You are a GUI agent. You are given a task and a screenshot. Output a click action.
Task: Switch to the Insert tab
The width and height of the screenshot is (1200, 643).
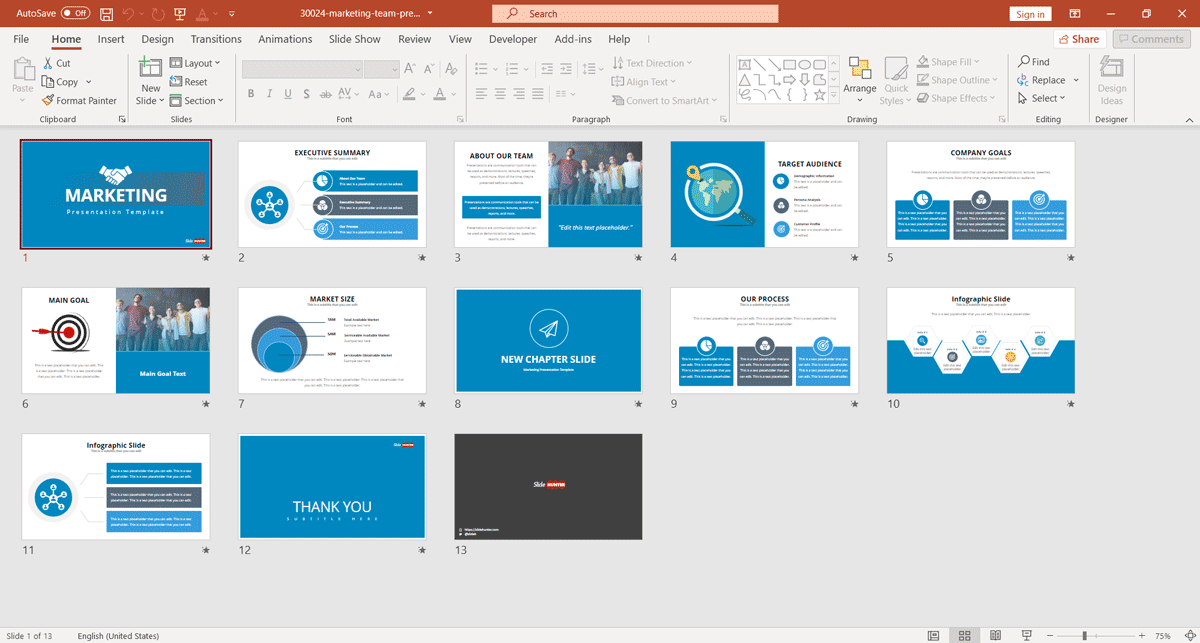(x=111, y=39)
